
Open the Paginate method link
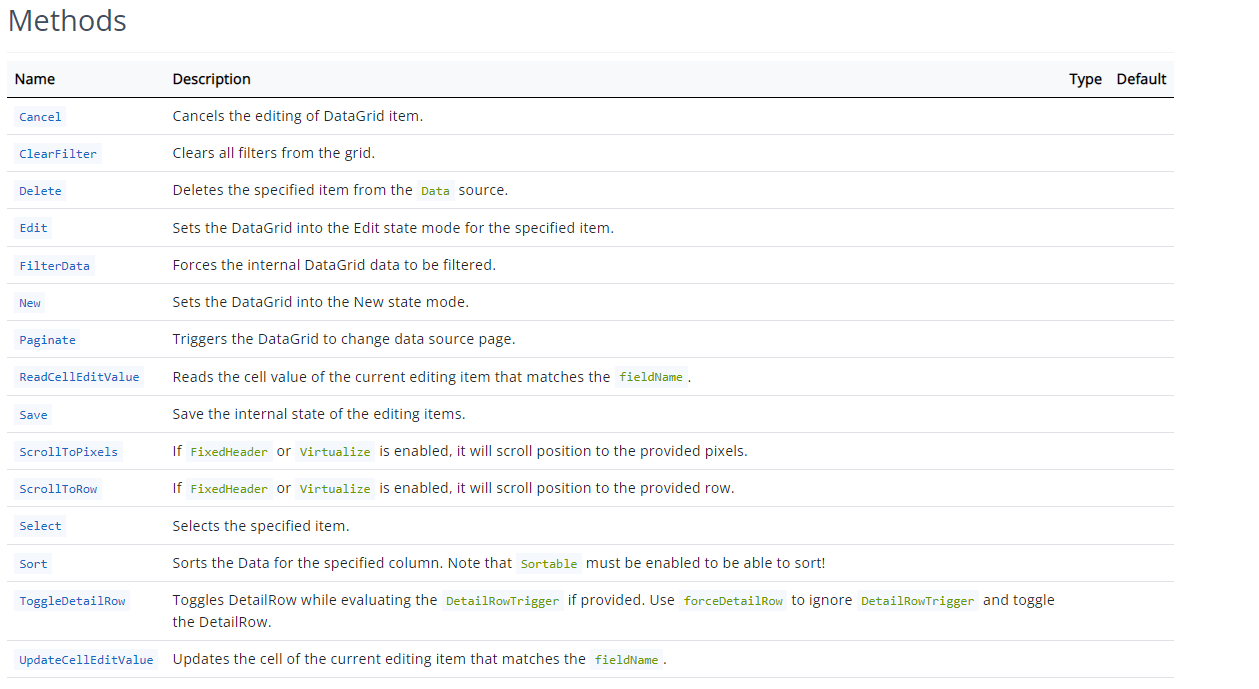pyautogui.click(x=47, y=339)
